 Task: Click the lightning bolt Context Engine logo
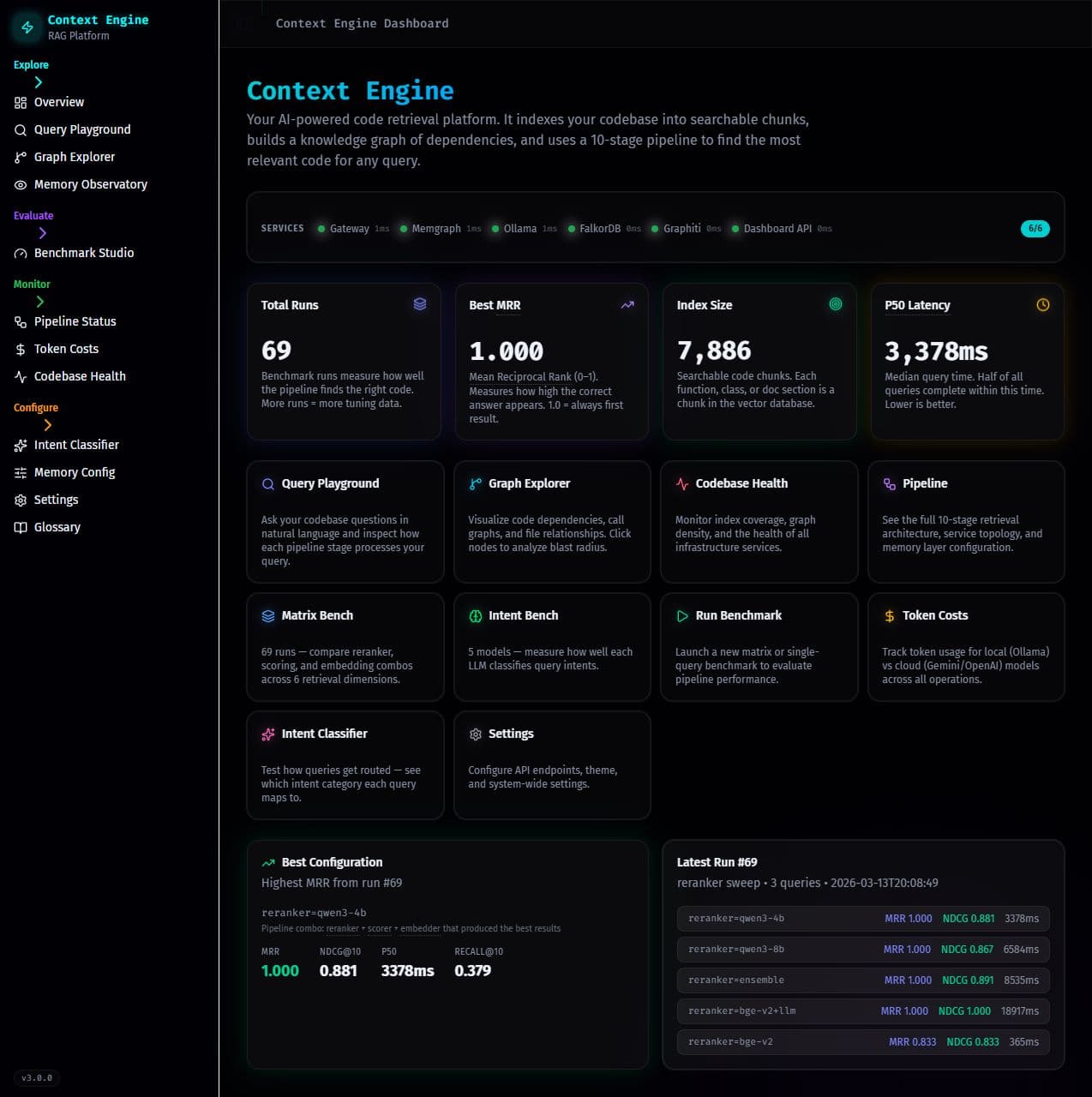pyautogui.click(x=27, y=27)
